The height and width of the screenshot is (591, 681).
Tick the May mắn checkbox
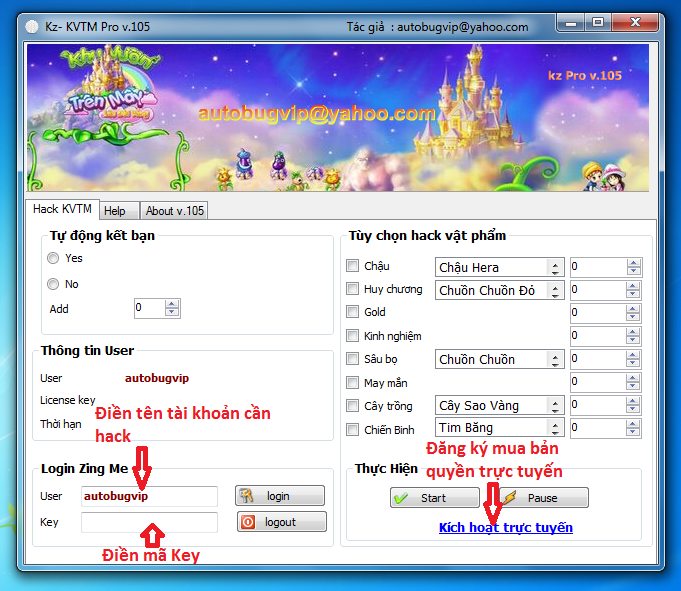coord(352,382)
